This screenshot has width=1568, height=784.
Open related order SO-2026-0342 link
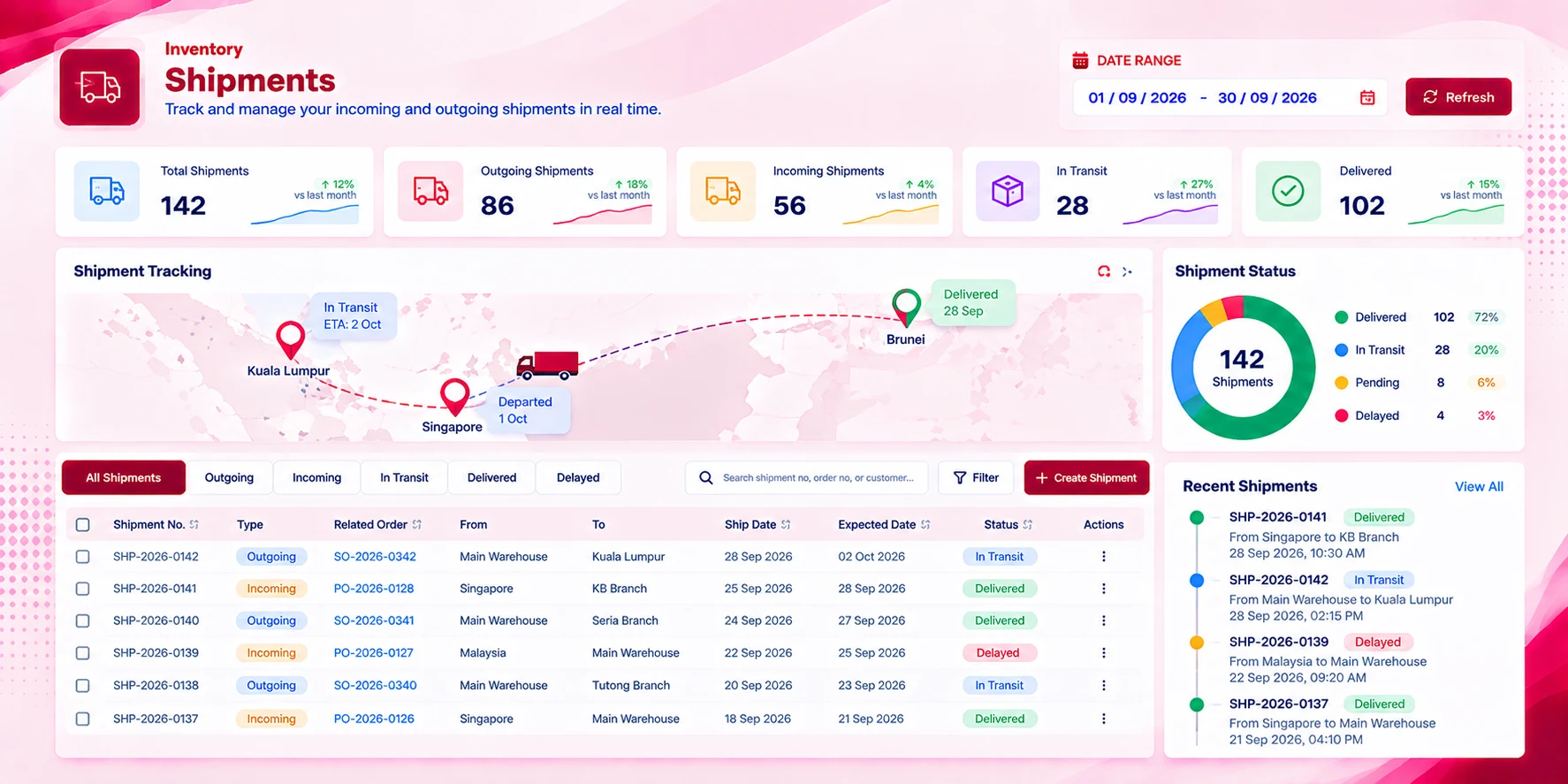click(375, 557)
